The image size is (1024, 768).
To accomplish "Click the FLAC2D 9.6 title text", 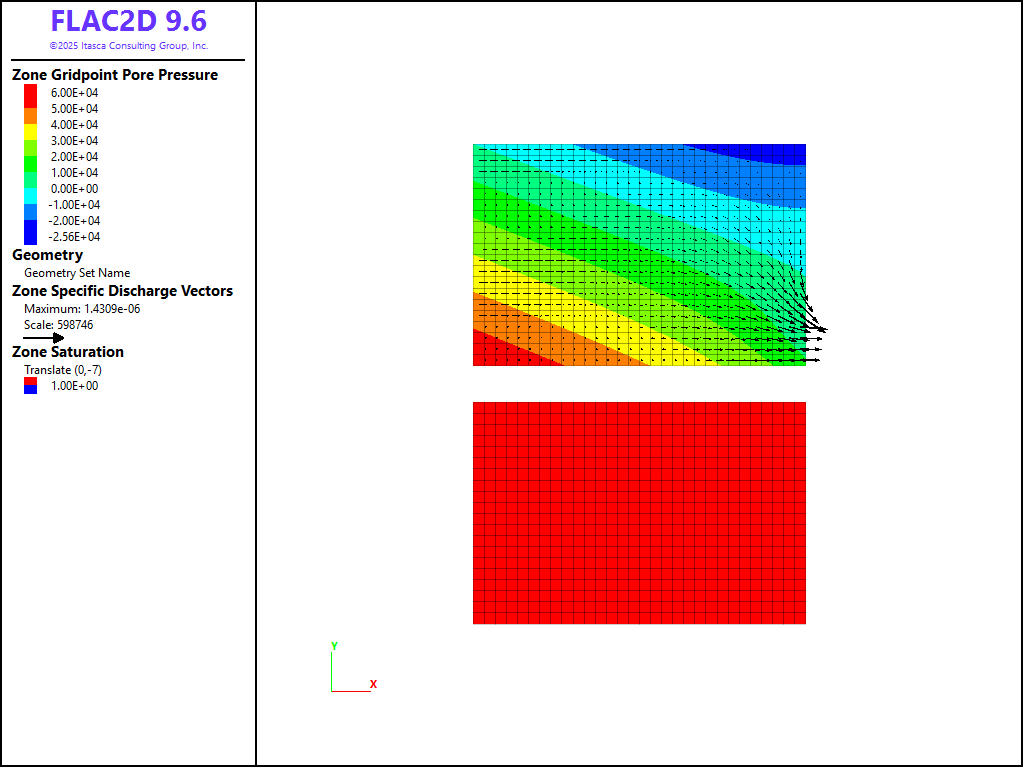I will [129, 22].
